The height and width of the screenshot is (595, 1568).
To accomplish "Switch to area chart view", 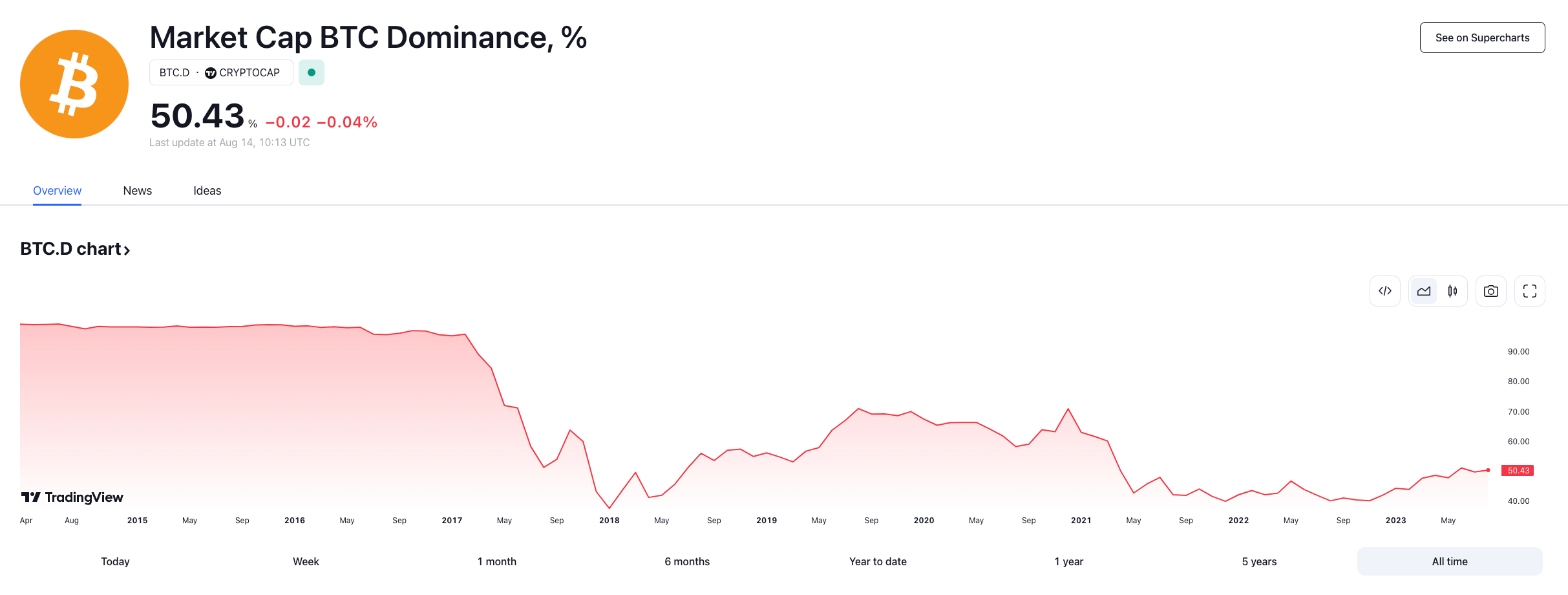I will [1424, 291].
